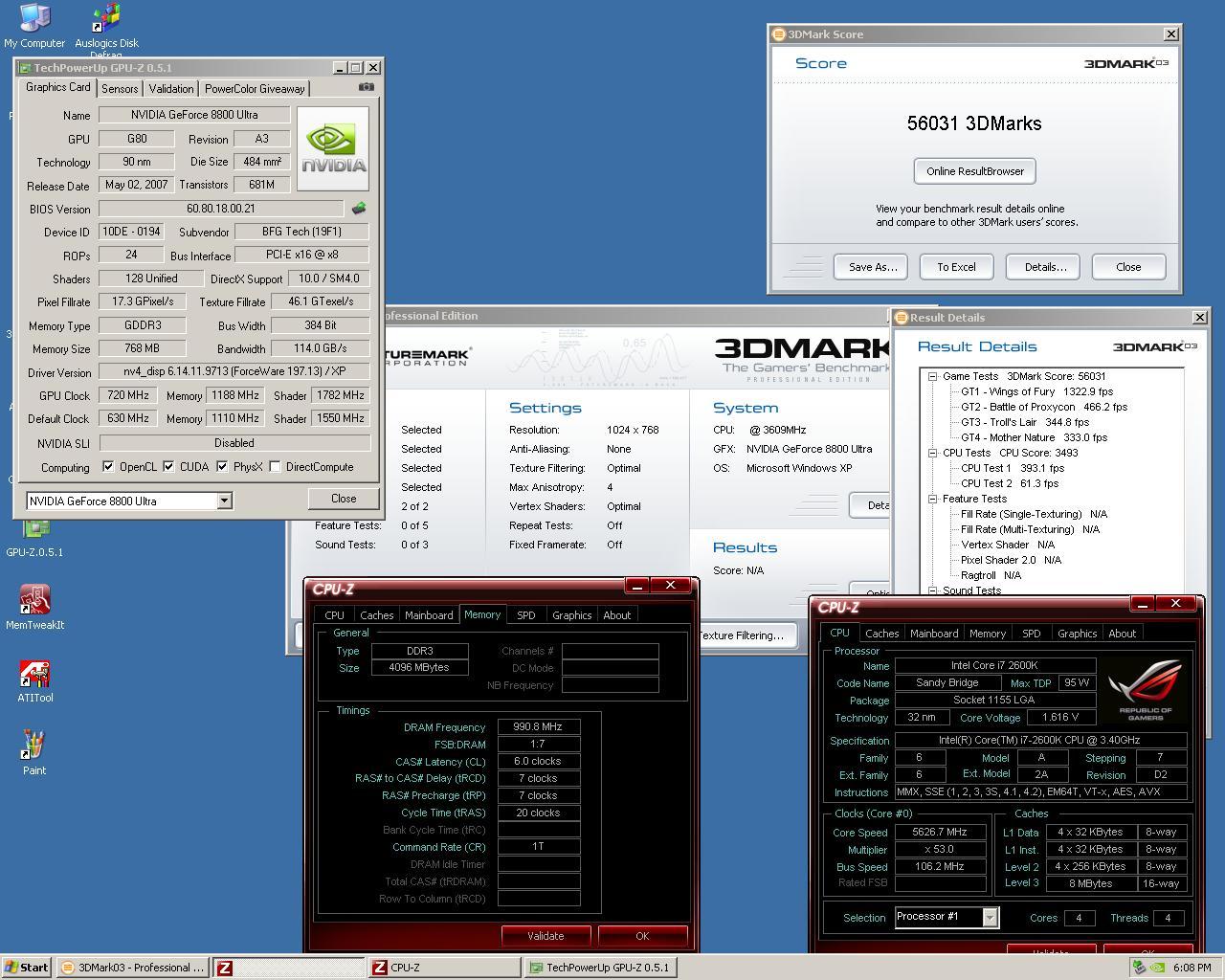
Task: Open Mainboard tab in CPU-Z memory window
Action: [x=429, y=615]
